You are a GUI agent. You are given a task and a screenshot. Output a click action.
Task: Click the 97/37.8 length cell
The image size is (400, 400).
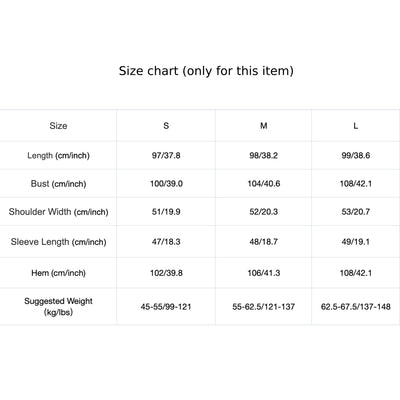(166, 155)
